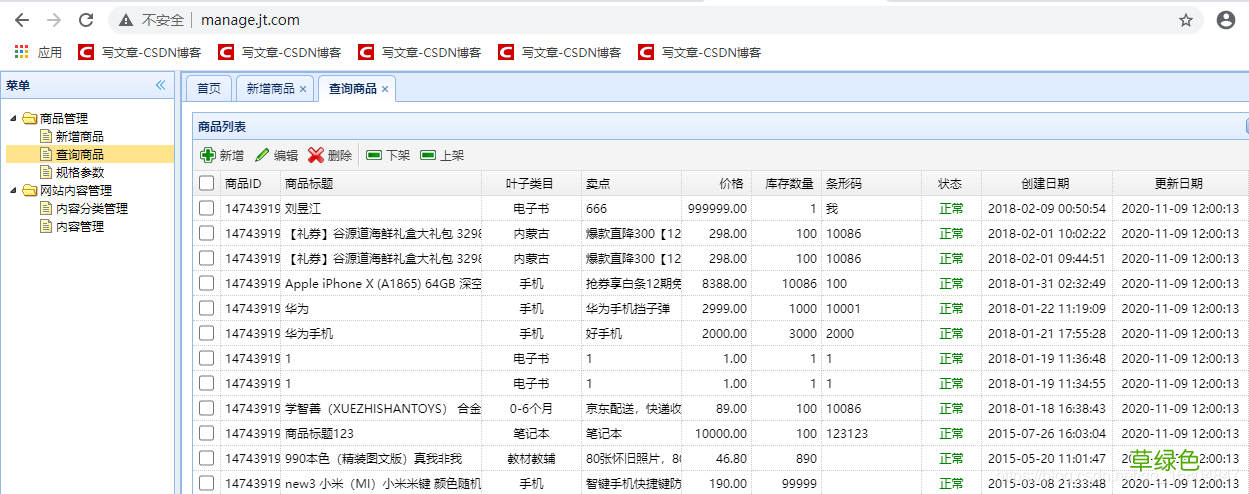Check the row for new3 小米
Screen dimensions: 1249x494
(206, 483)
